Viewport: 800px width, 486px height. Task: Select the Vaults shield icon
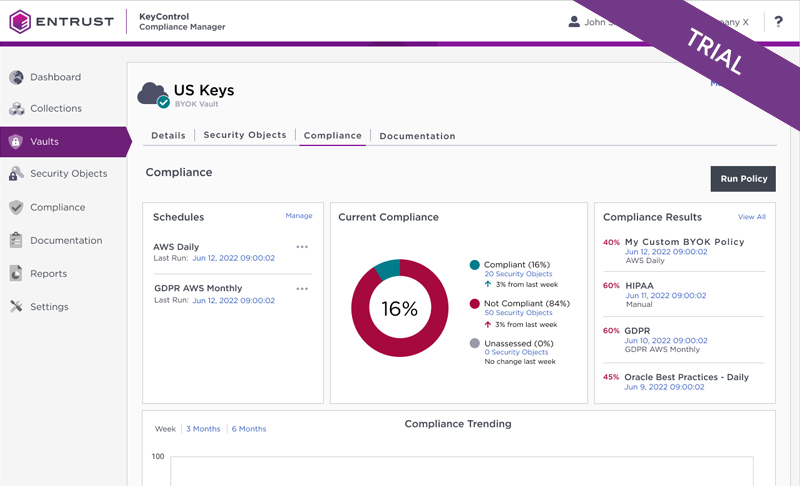[16, 141]
